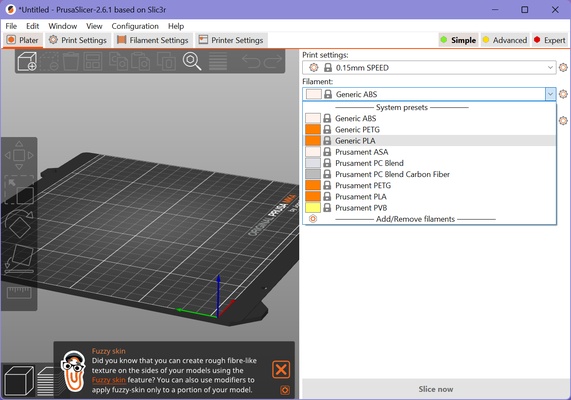
Task: Switch to the Print Settings tab
Action: (x=78, y=40)
